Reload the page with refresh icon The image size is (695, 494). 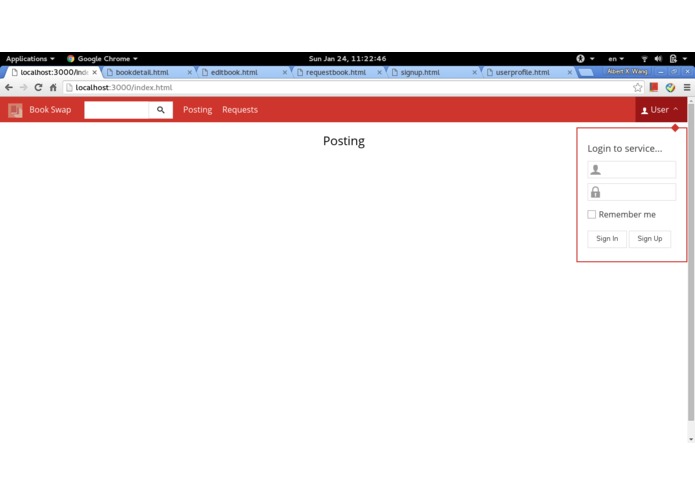click(x=39, y=87)
